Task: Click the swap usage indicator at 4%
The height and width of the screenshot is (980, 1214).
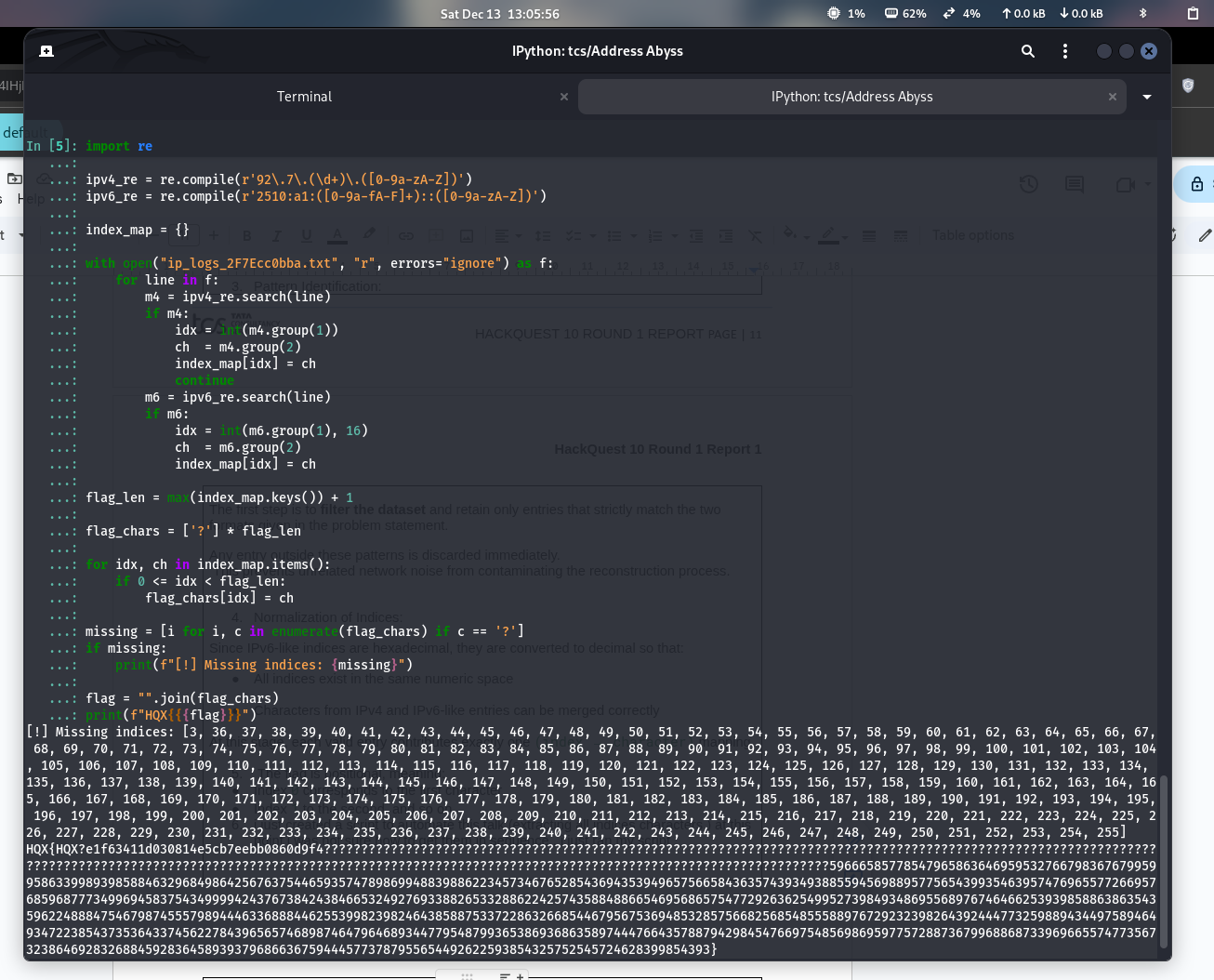Action: click(x=962, y=14)
